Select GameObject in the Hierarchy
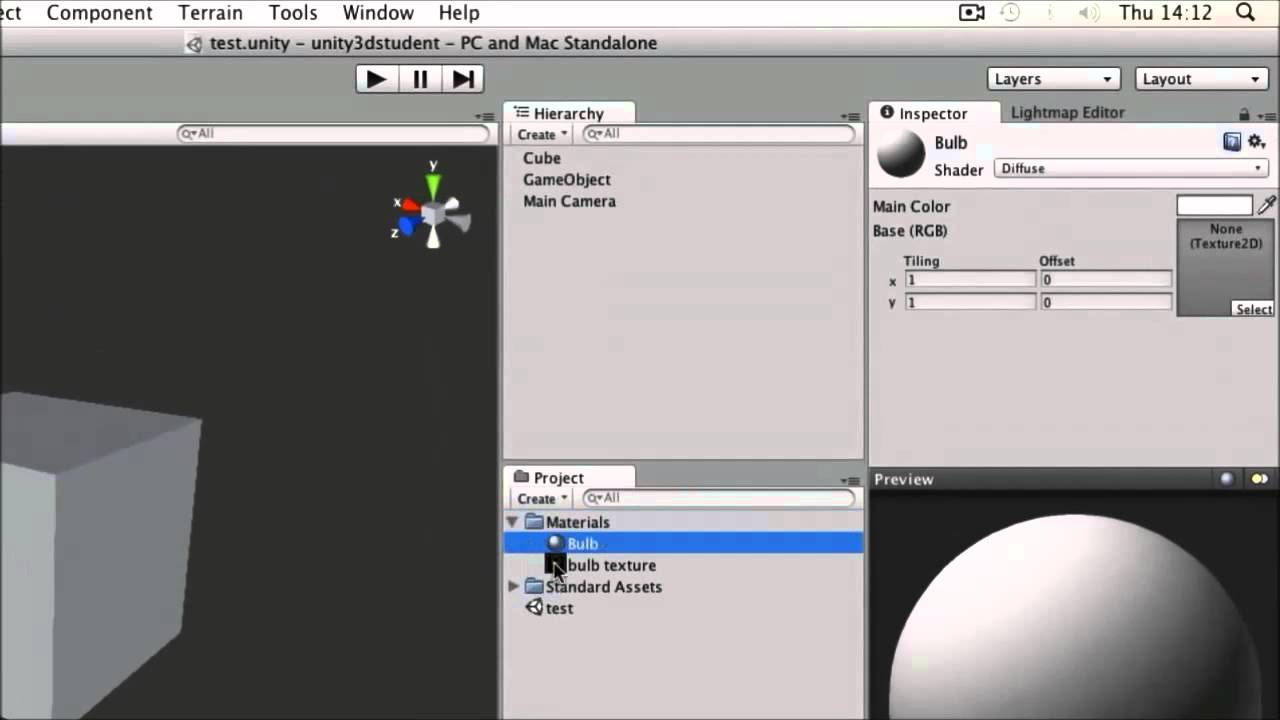 pos(566,180)
